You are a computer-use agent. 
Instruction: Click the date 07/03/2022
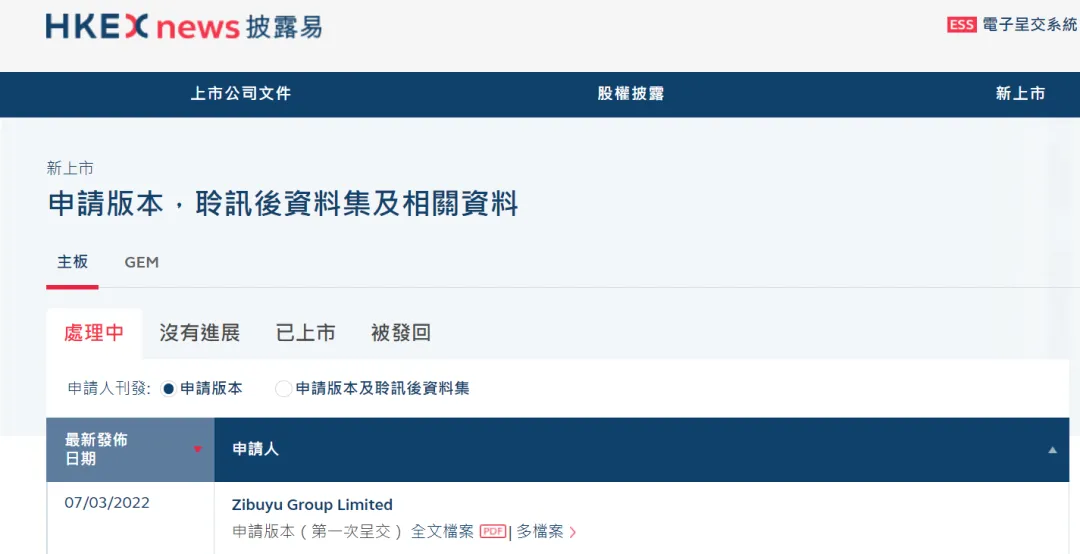pos(107,502)
